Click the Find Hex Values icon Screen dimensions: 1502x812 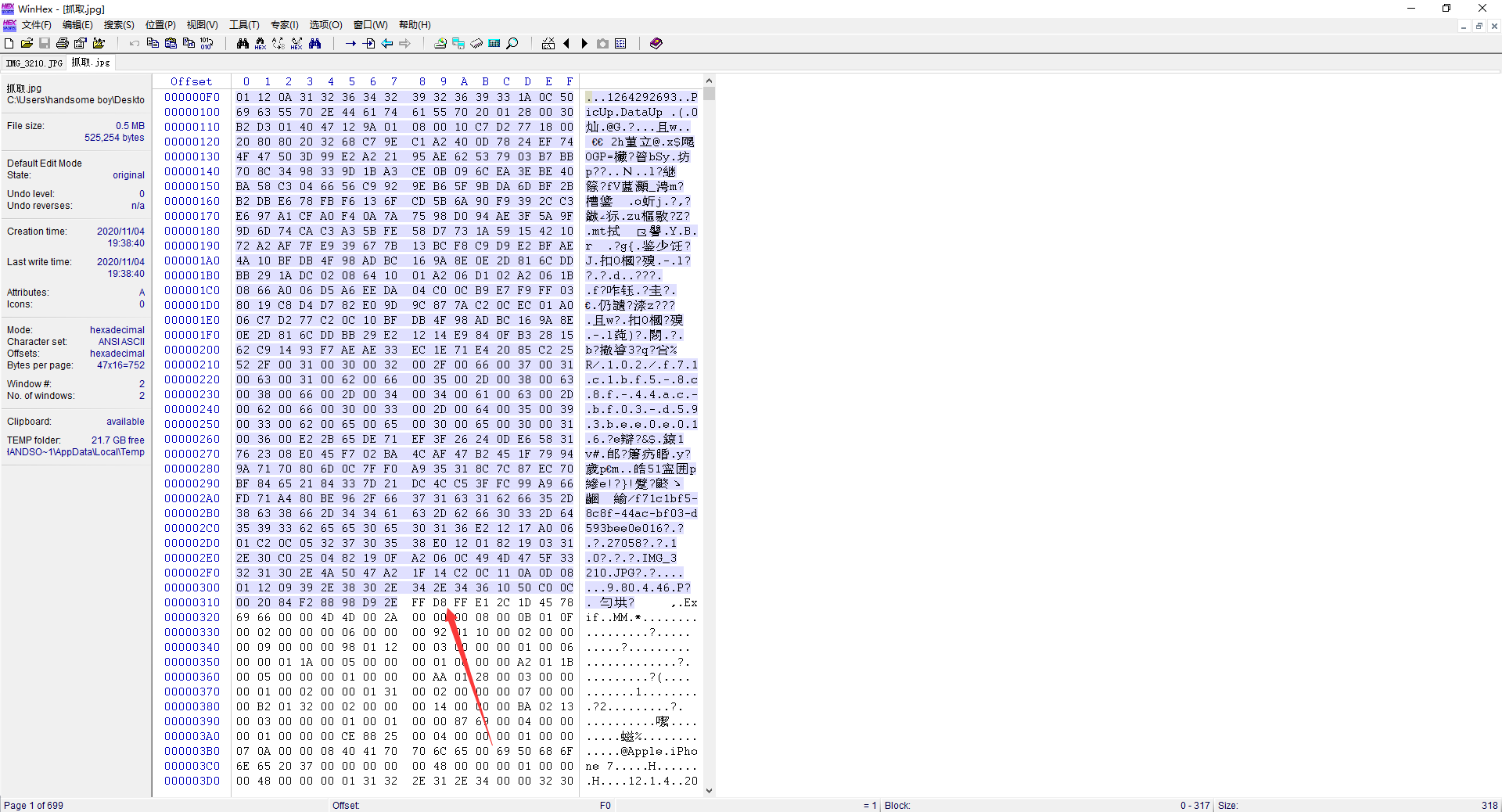(x=261, y=44)
